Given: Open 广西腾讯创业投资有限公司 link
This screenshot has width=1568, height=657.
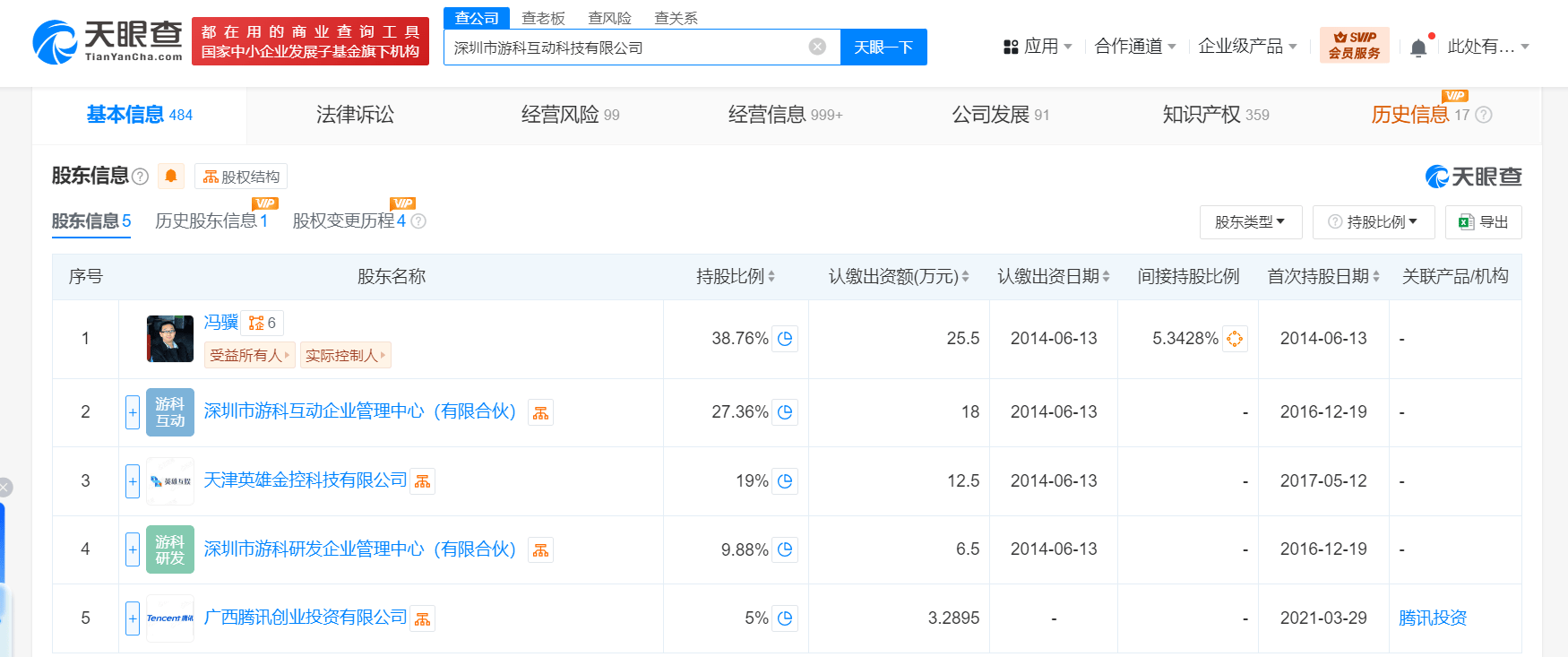Looking at the screenshot, I should pyautogui.click(x=305, y=618).
